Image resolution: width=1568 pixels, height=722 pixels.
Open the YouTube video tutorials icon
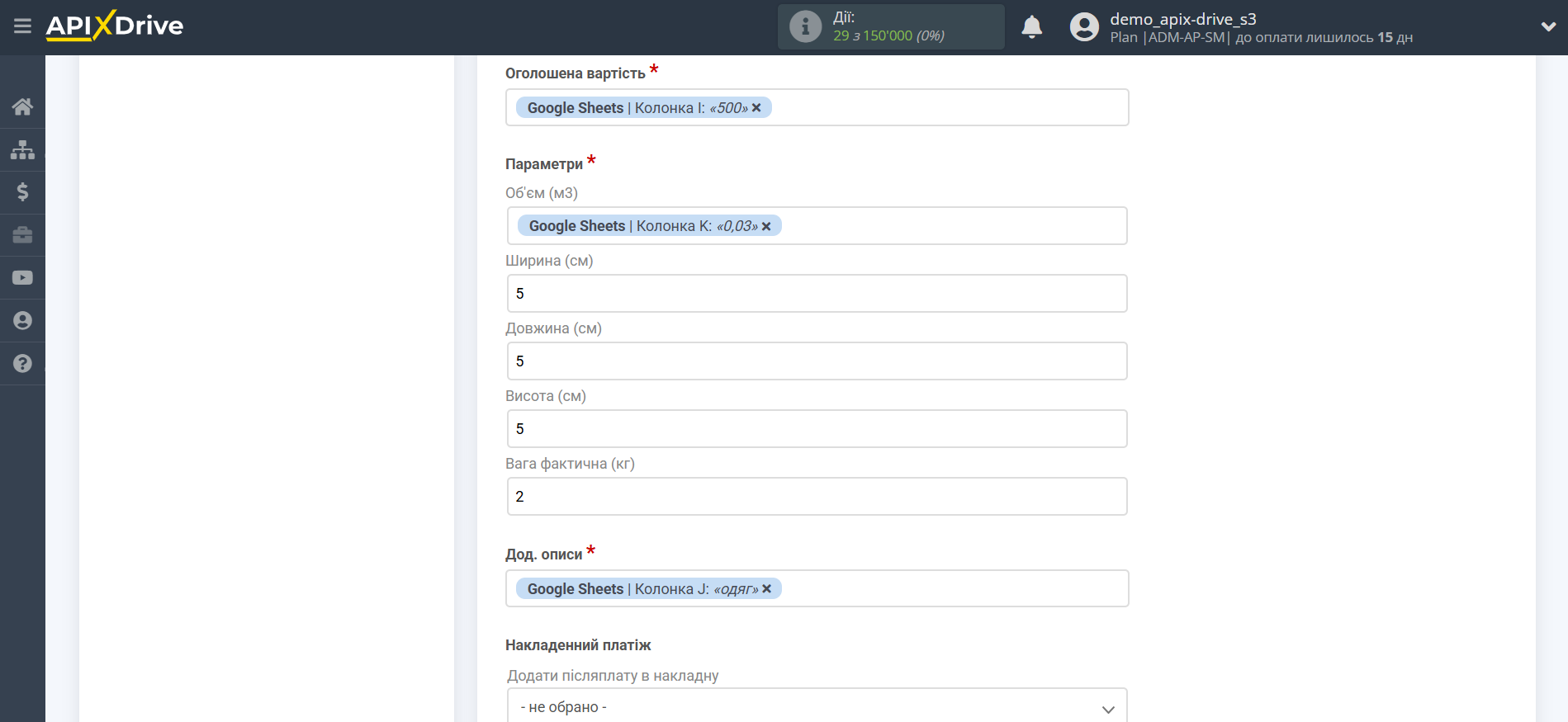[x=22, y=278]
